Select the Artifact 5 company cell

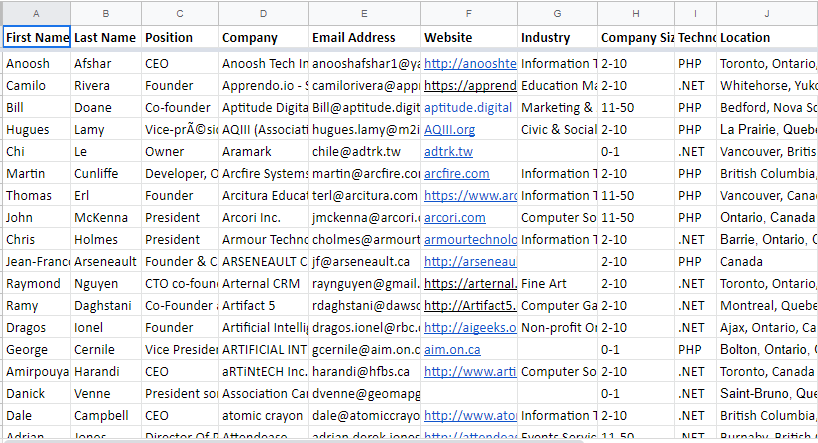click(x=263, y=306)
